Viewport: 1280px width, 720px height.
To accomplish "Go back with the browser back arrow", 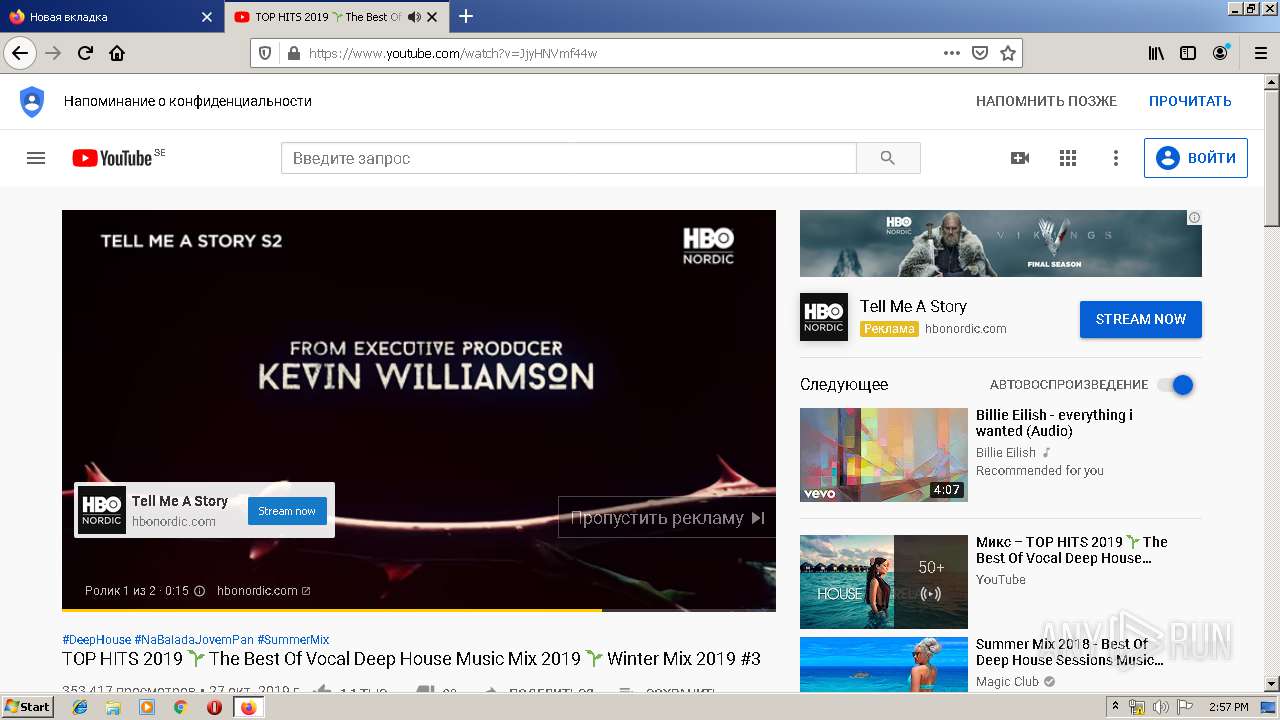I will coord(20,53).
